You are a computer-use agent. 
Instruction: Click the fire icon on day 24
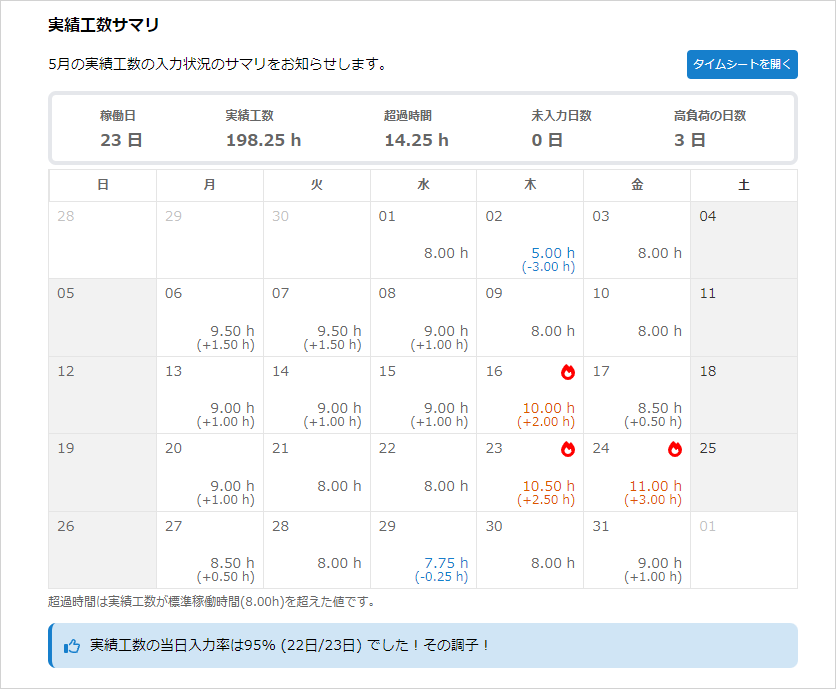[675, 449]
